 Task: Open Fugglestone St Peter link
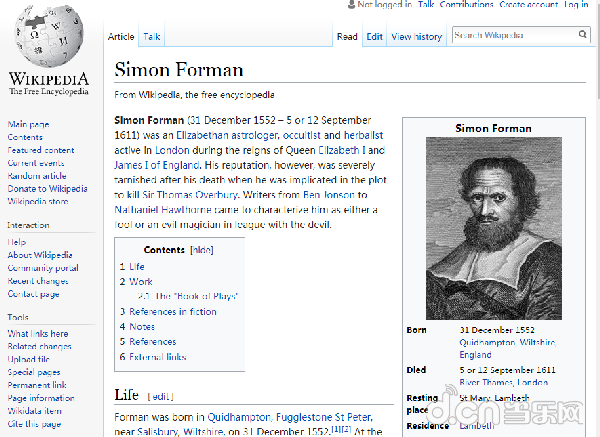click(x=324, y=417)
